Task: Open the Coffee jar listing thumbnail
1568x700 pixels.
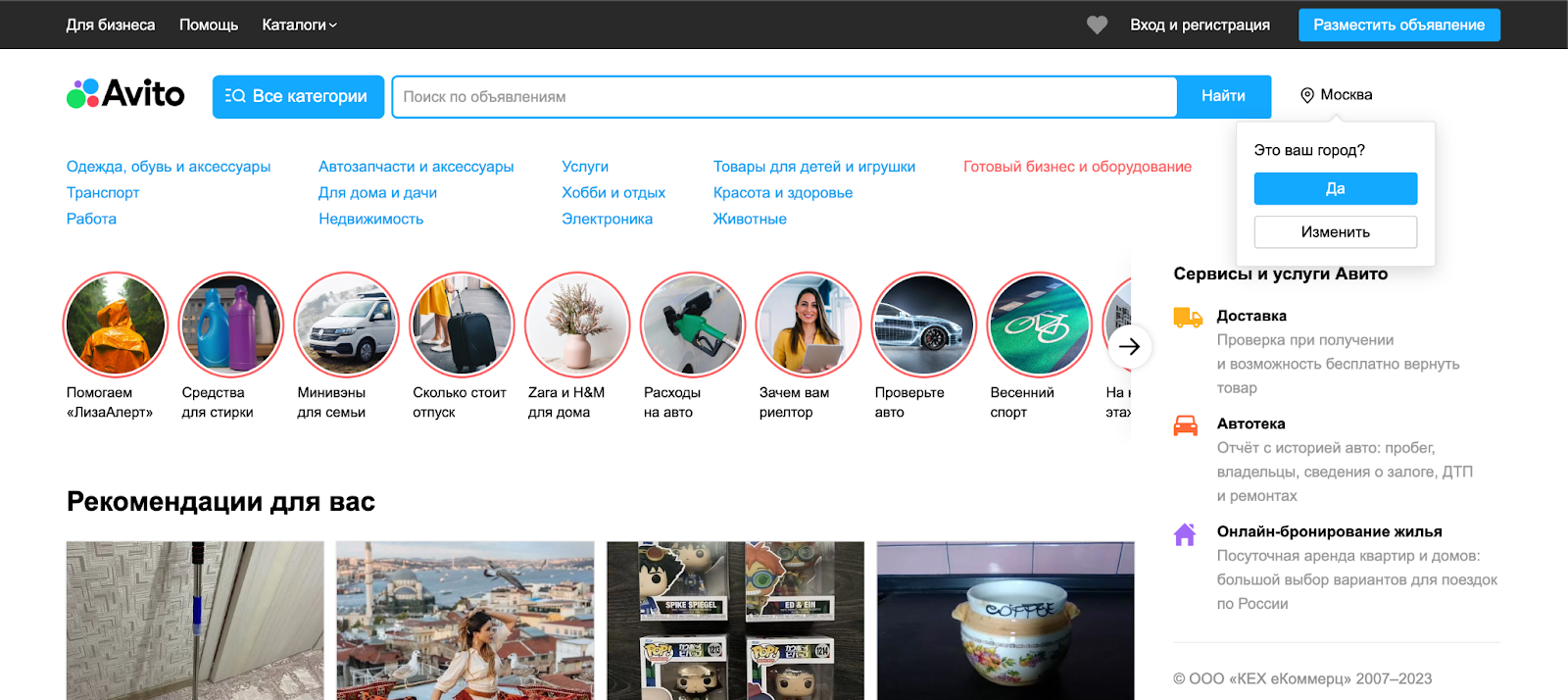Action: [x=1005, y=621]
